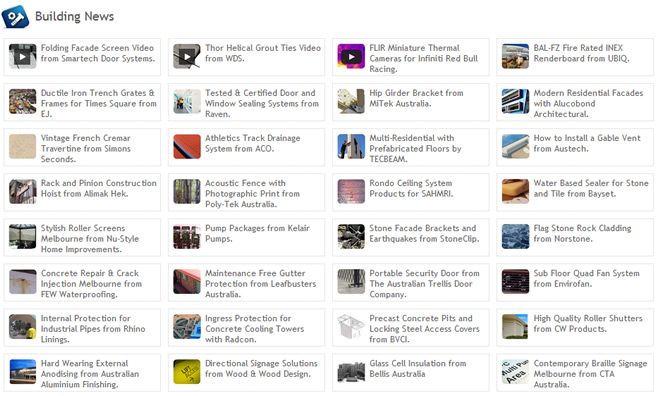Open Modern Residential Facades with Alucobond link

[588, 103]
